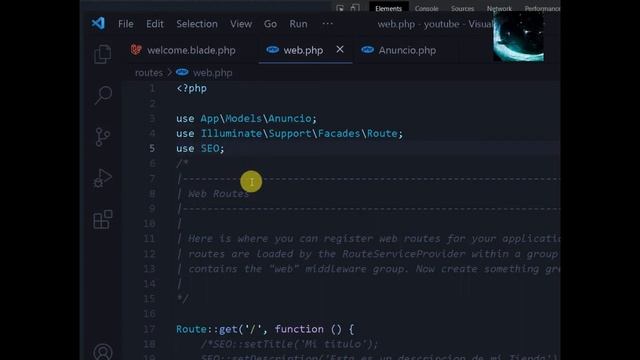Image resolution: width=640 pixels, height=360 pixels.
Task: Click 'RouteServiceProvider' in the comment
Action: point(403,254)
